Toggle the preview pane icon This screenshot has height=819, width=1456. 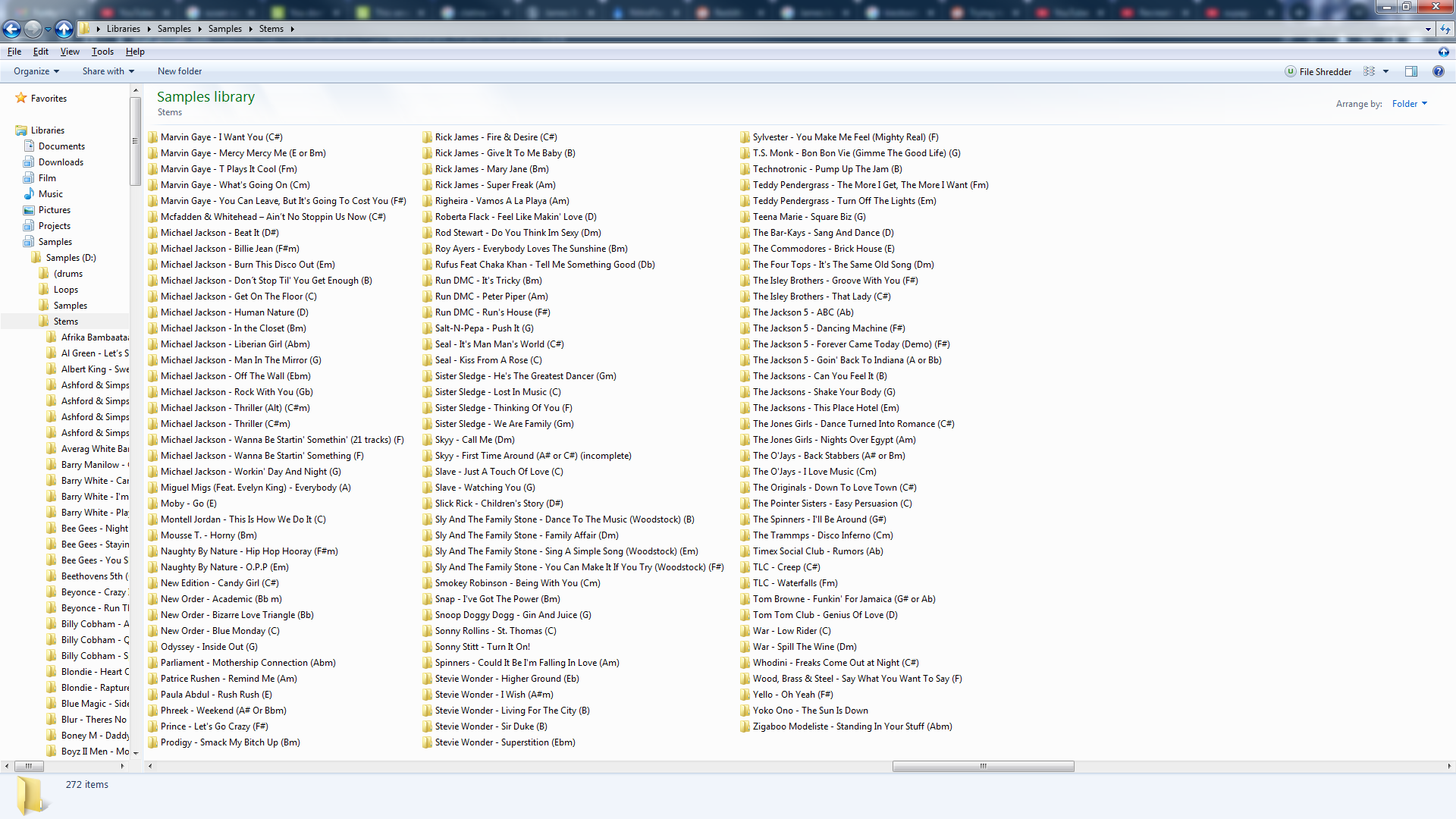click(x=1411, y=71)
